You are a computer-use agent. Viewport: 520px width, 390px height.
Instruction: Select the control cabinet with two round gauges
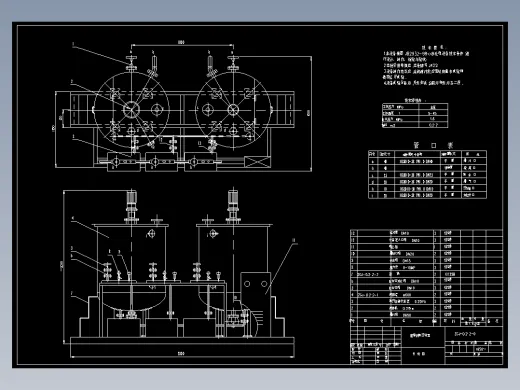pos(256,304)
